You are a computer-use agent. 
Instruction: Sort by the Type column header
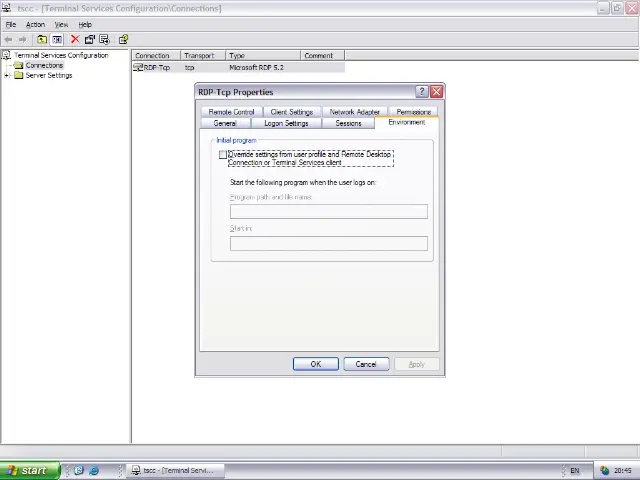tap(263, 56)
